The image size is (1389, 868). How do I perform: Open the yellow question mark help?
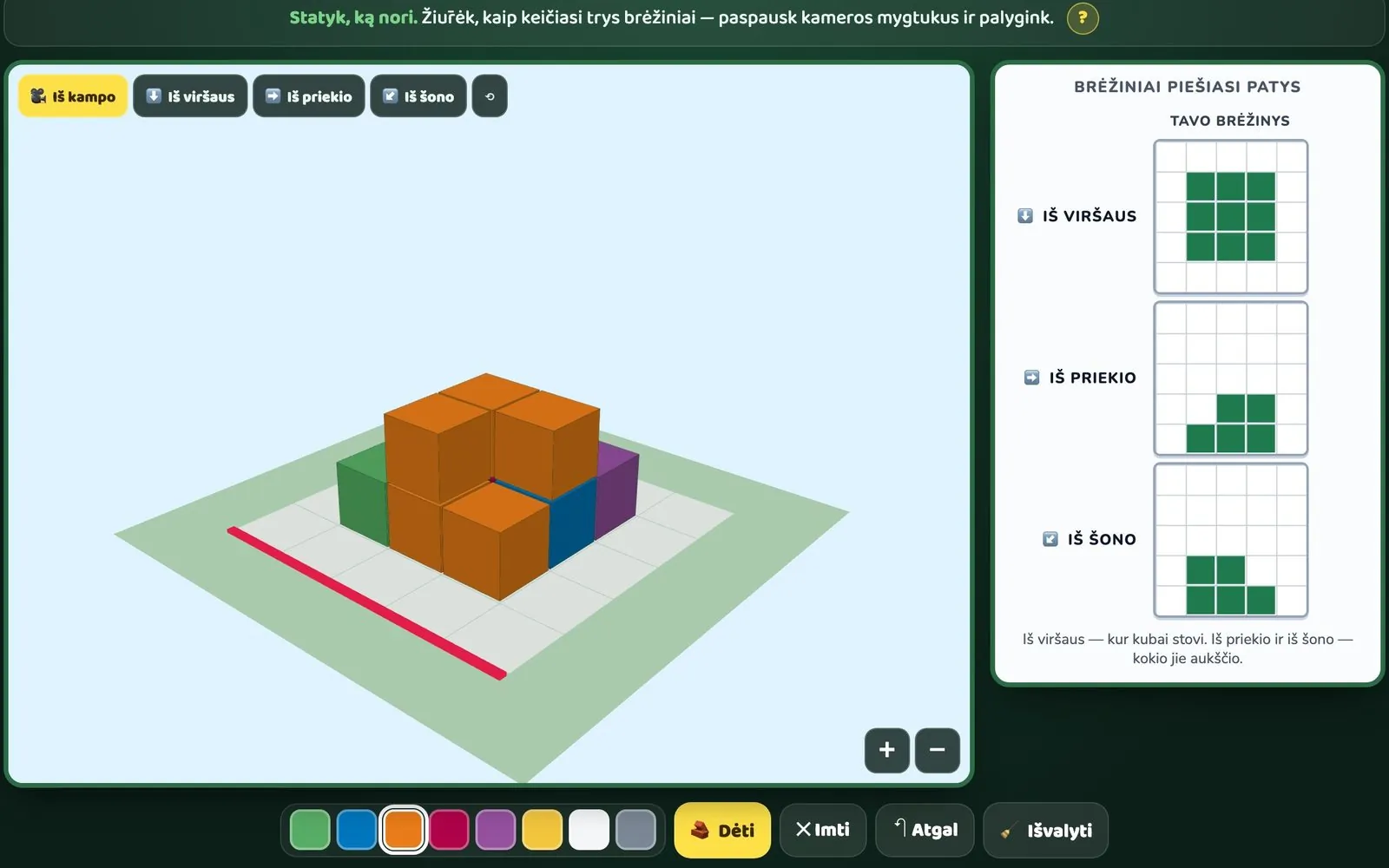point(1083,17)
